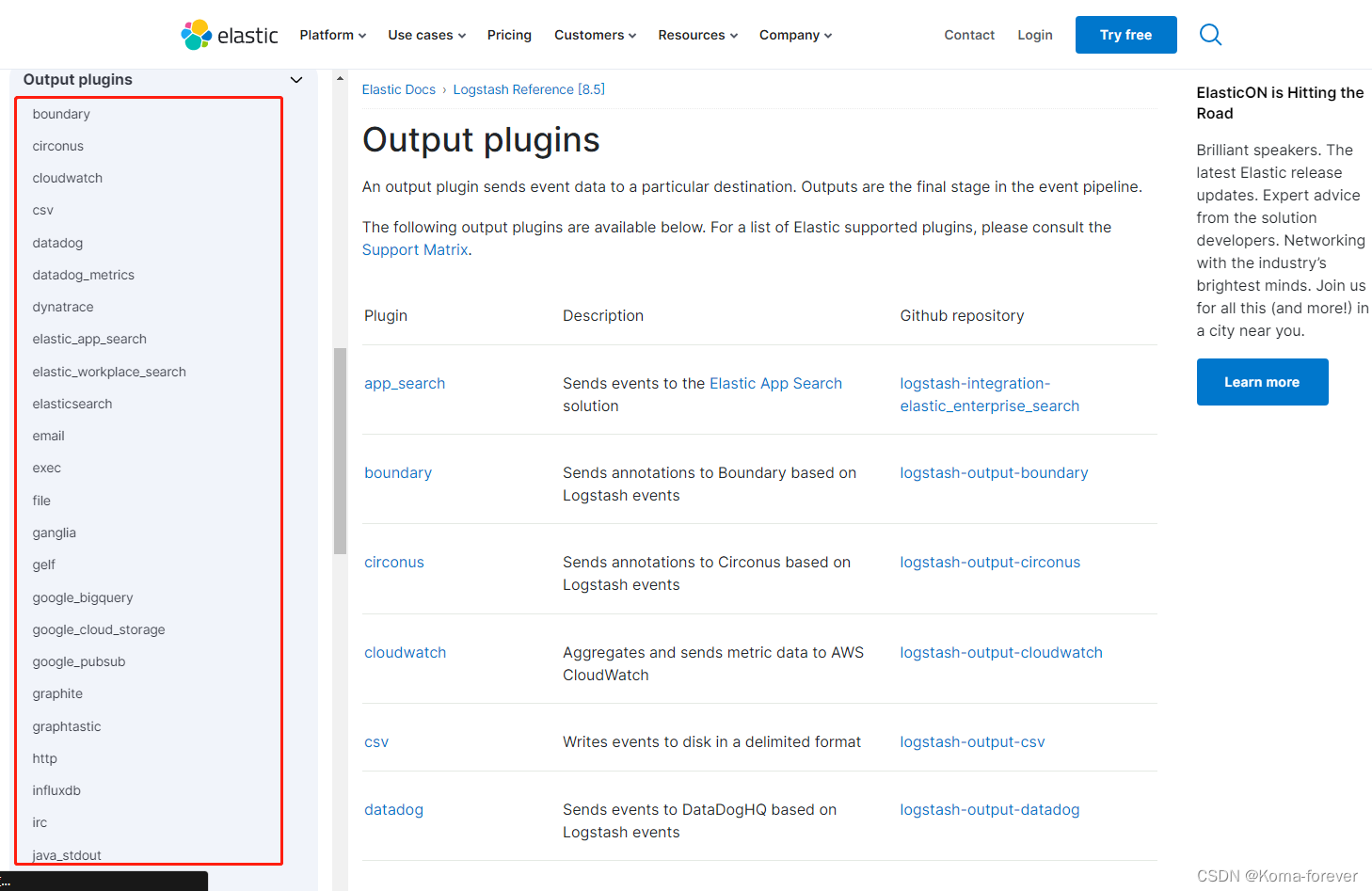Select the java_stdout sidebar item
Screen dimensions: 1372x891
[x=66, y=854]
